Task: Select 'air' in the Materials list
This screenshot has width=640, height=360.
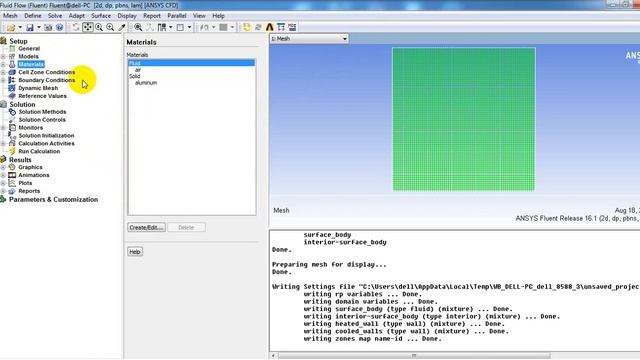Action: pyautogui.click(x=138, y=70)
